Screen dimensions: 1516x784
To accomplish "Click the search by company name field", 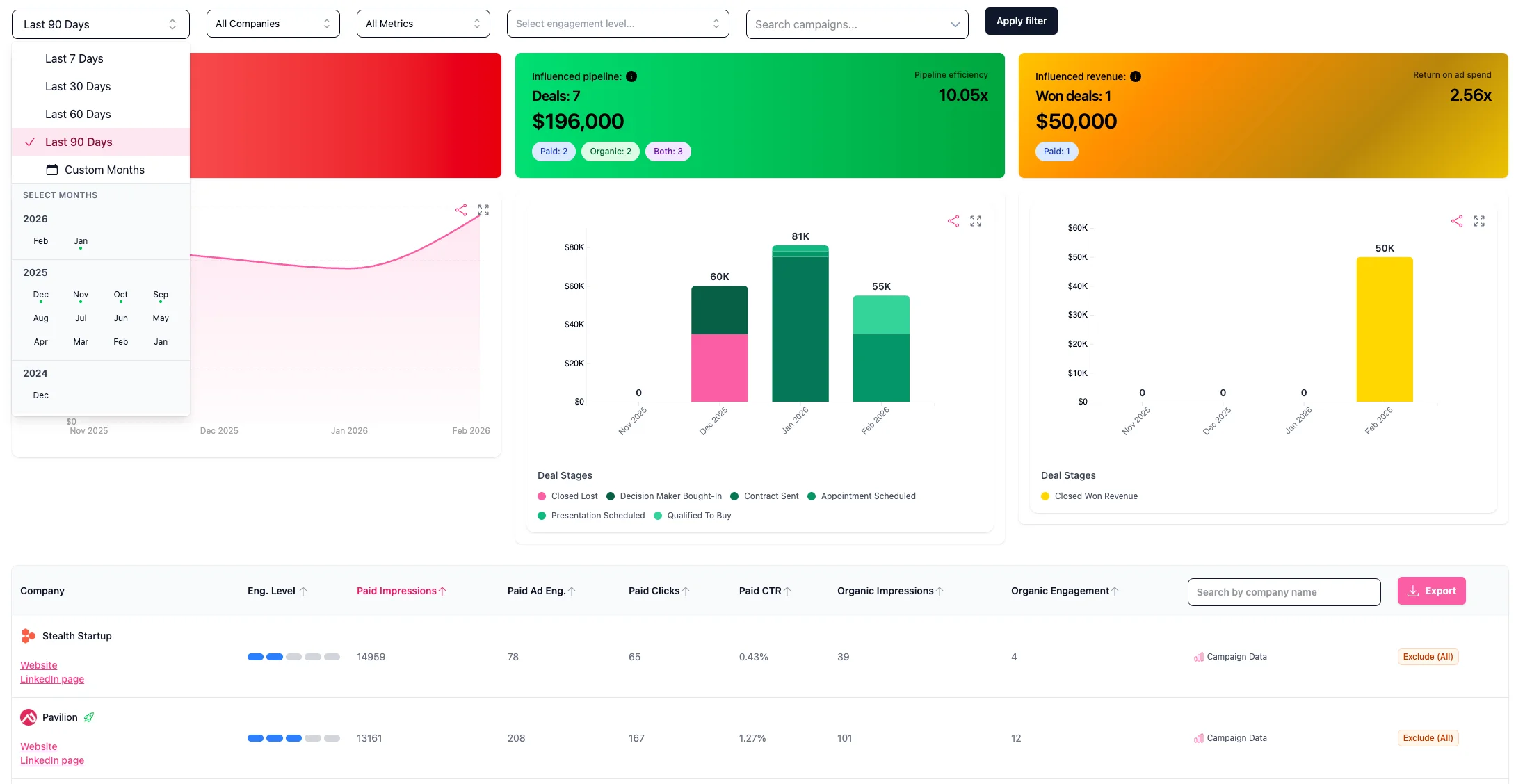I will pyautogui.click(x=1284, y=591).
